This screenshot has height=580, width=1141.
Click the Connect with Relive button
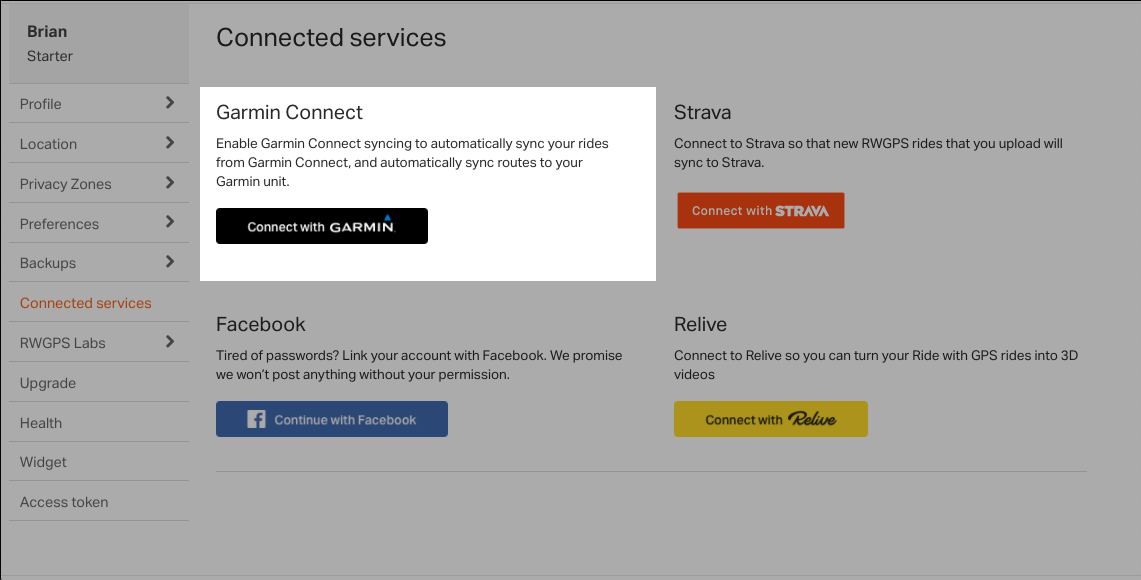(x=770, y=420)
